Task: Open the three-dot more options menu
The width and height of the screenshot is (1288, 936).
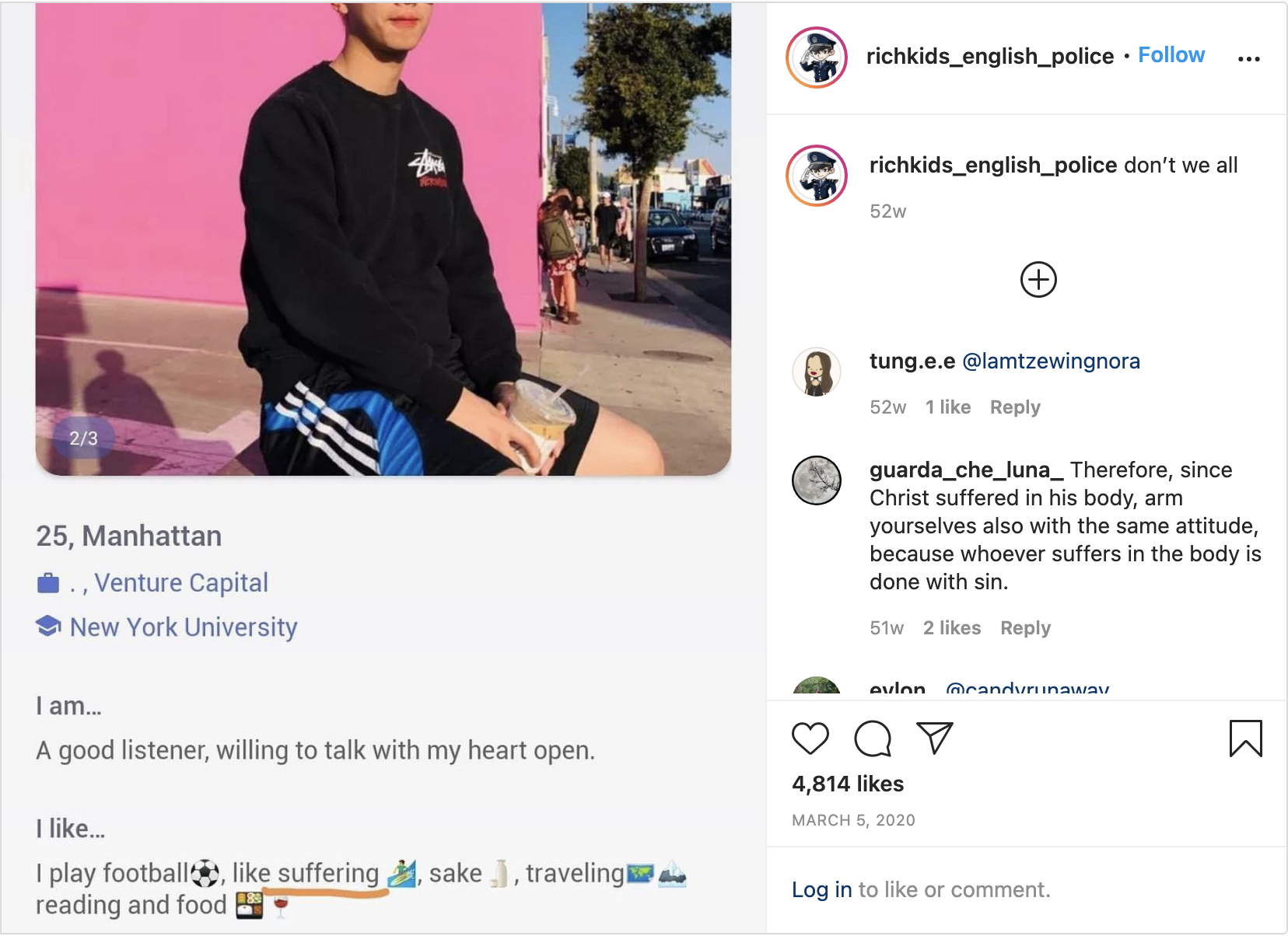Action: point(1249,59)
